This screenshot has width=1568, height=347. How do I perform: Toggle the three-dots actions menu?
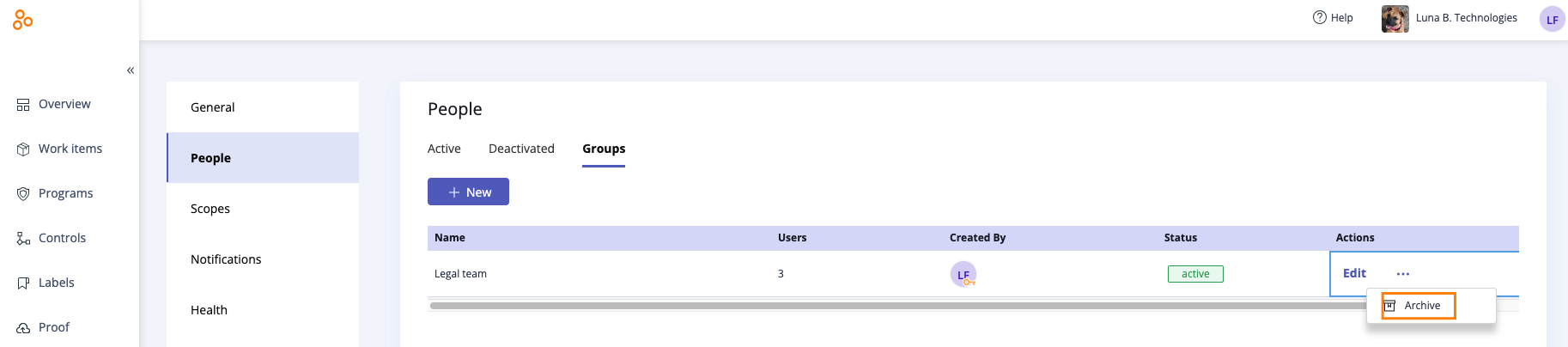click(1403, 274)
